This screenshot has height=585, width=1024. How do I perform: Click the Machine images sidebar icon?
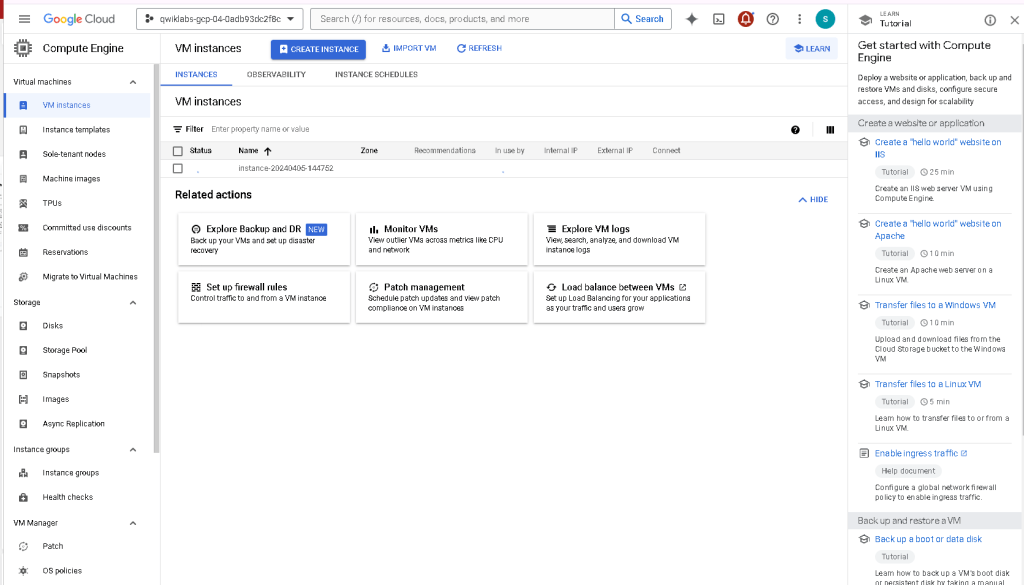tap(24, 179)
